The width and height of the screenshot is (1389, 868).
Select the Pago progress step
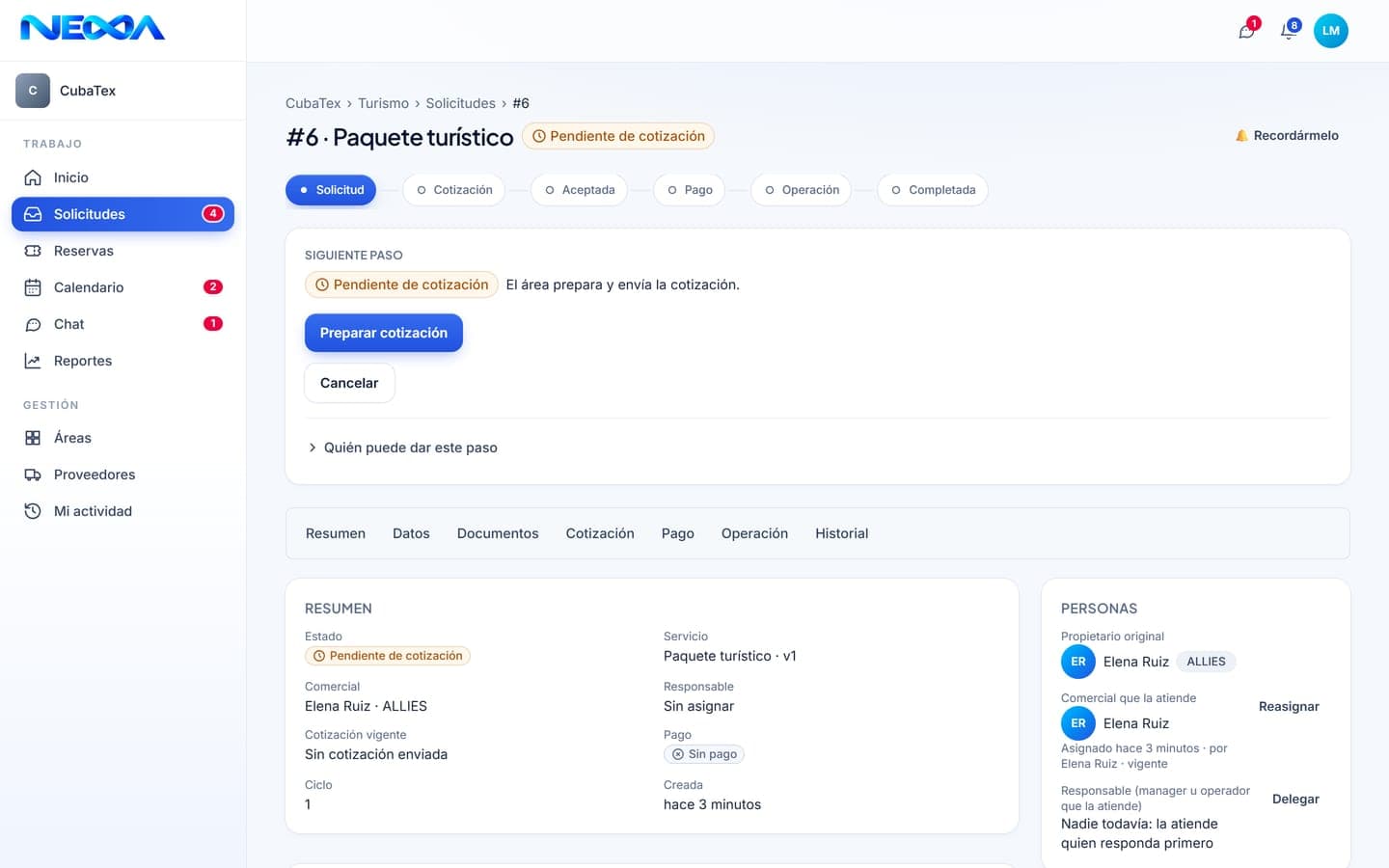pyautogui.click(x=690, y=190)
